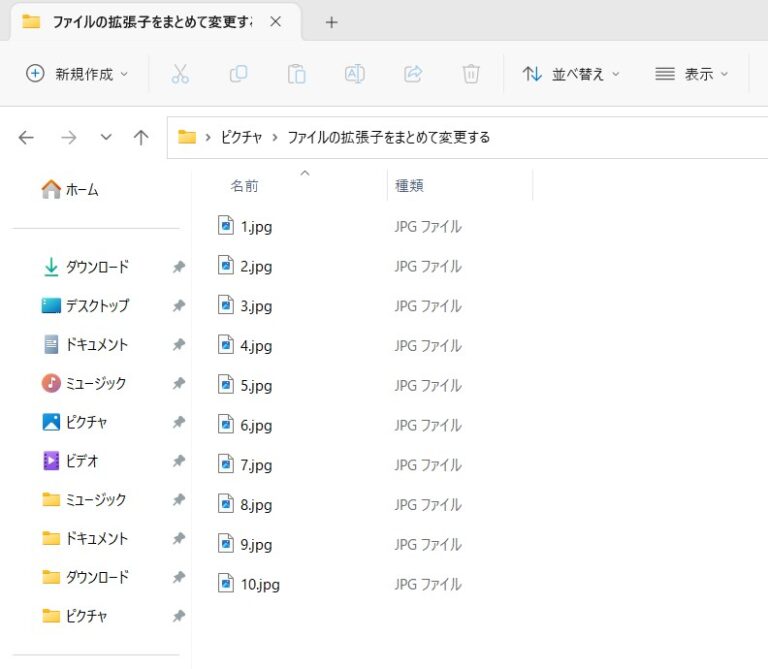Open the 並べ替え sort dropdown

[x=571, y=74]
